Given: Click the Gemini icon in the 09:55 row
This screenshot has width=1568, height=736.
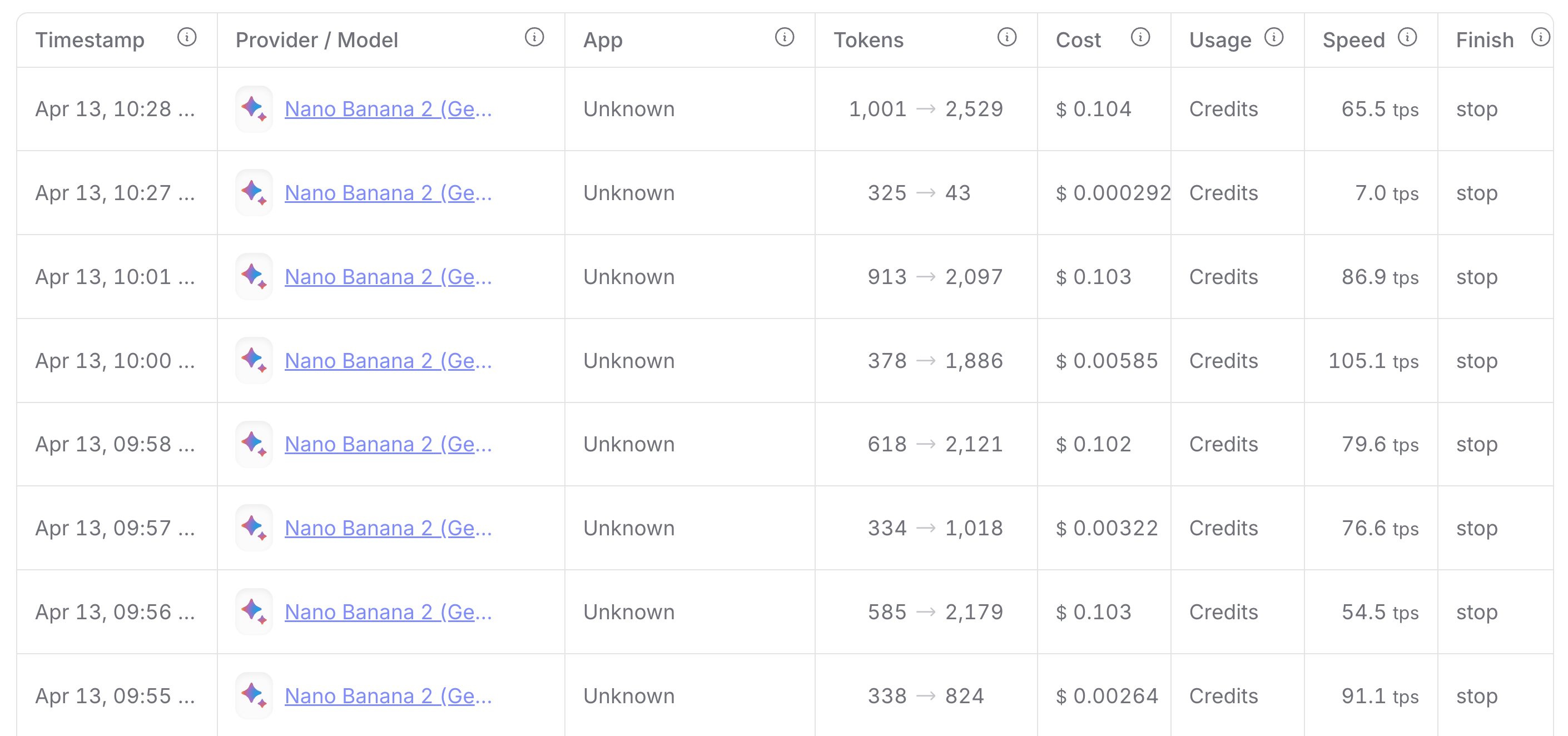Looking at the screenshot, I should [254, 695].
